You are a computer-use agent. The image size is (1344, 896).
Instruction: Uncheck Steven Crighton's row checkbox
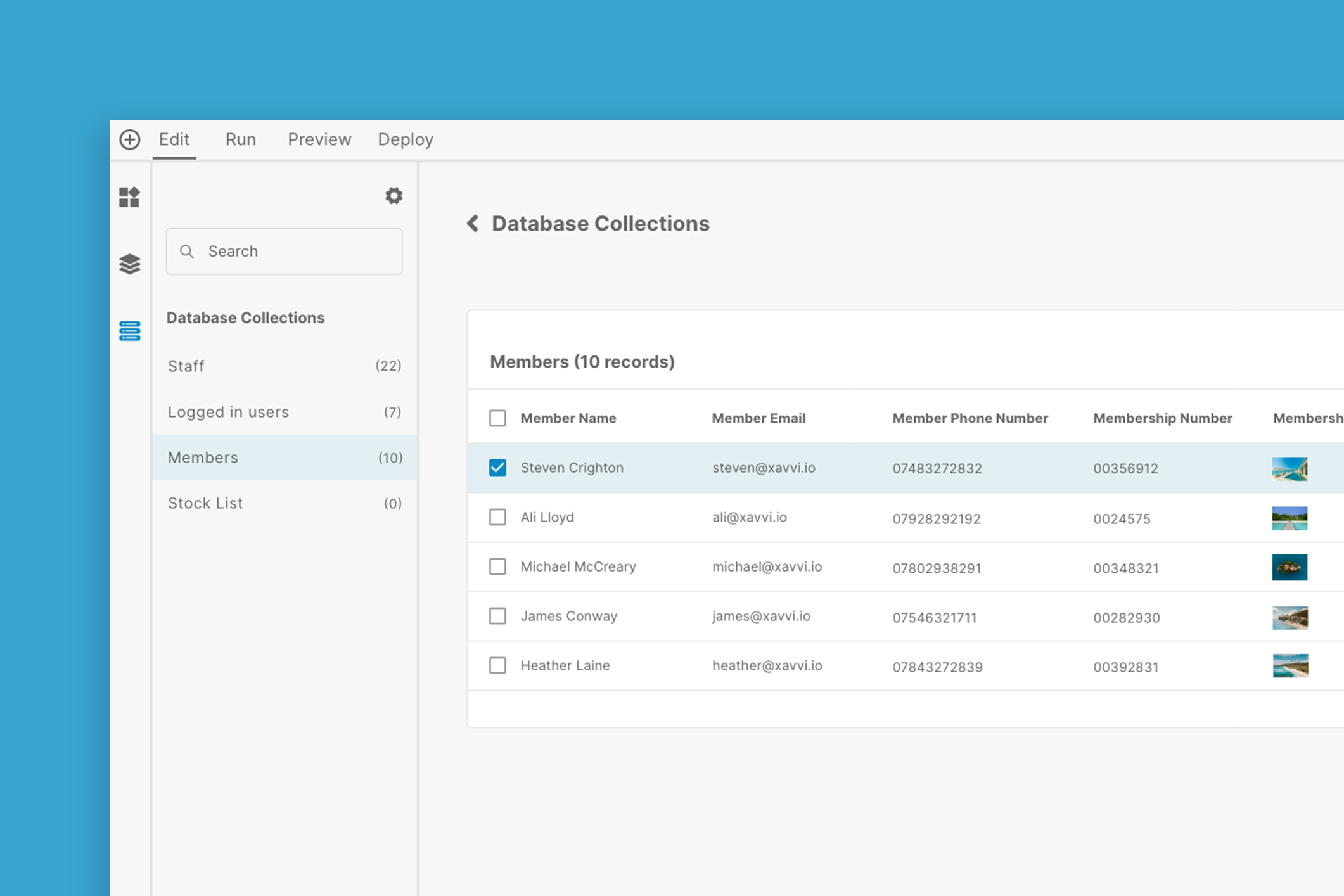click(x=497, y=468)
